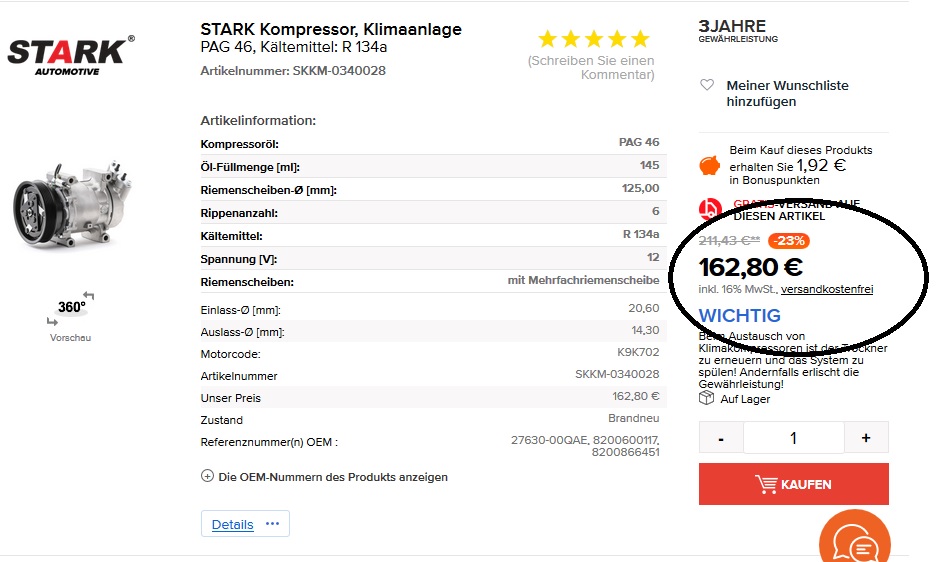This screenshot has width=946, height=562.
Task: Click the STARK Automotive brand logo
Action: pos(70,55)
